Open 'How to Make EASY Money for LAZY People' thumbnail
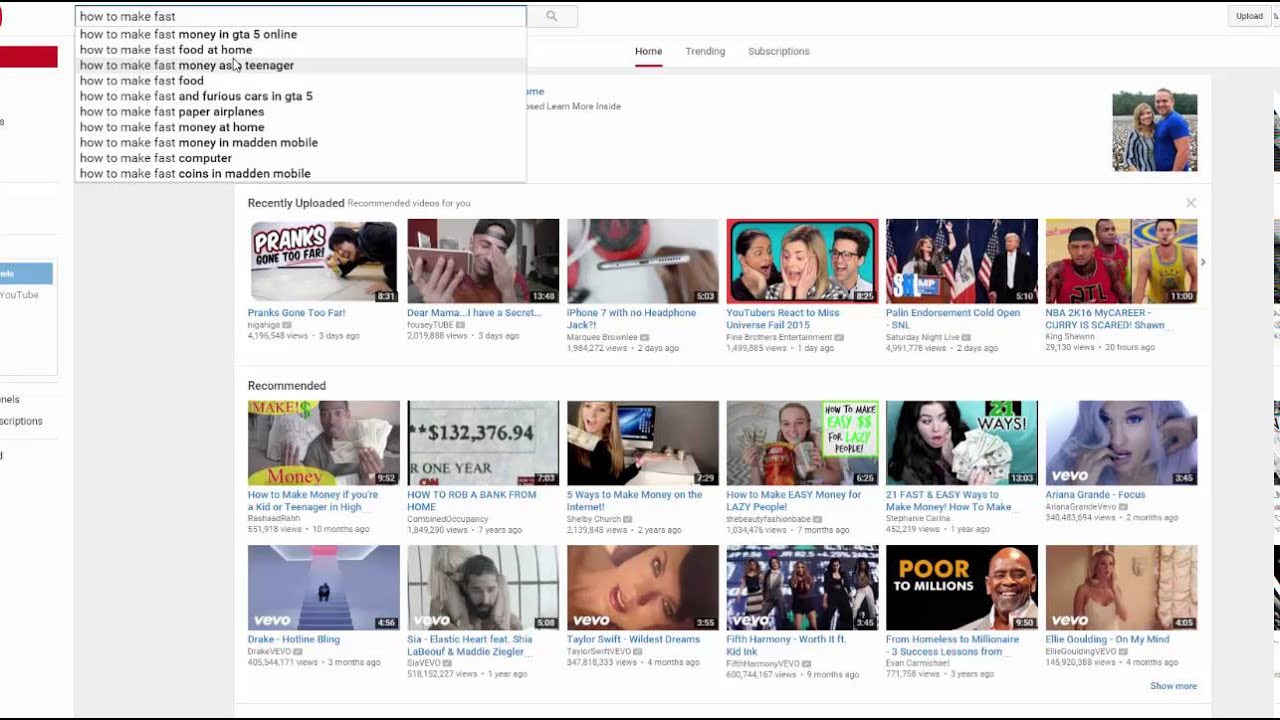The width and height of the screenshot is (1280, 720). click(802, 443)
